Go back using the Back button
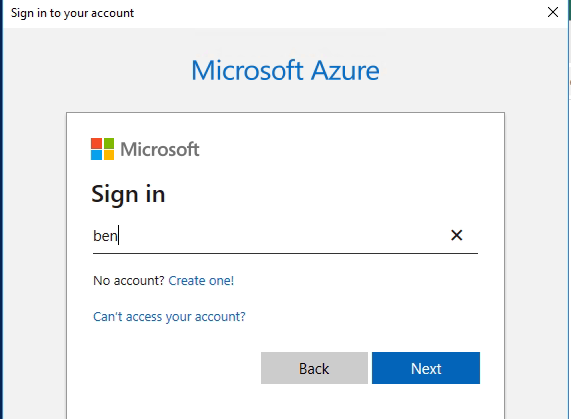 pos(314,368)
